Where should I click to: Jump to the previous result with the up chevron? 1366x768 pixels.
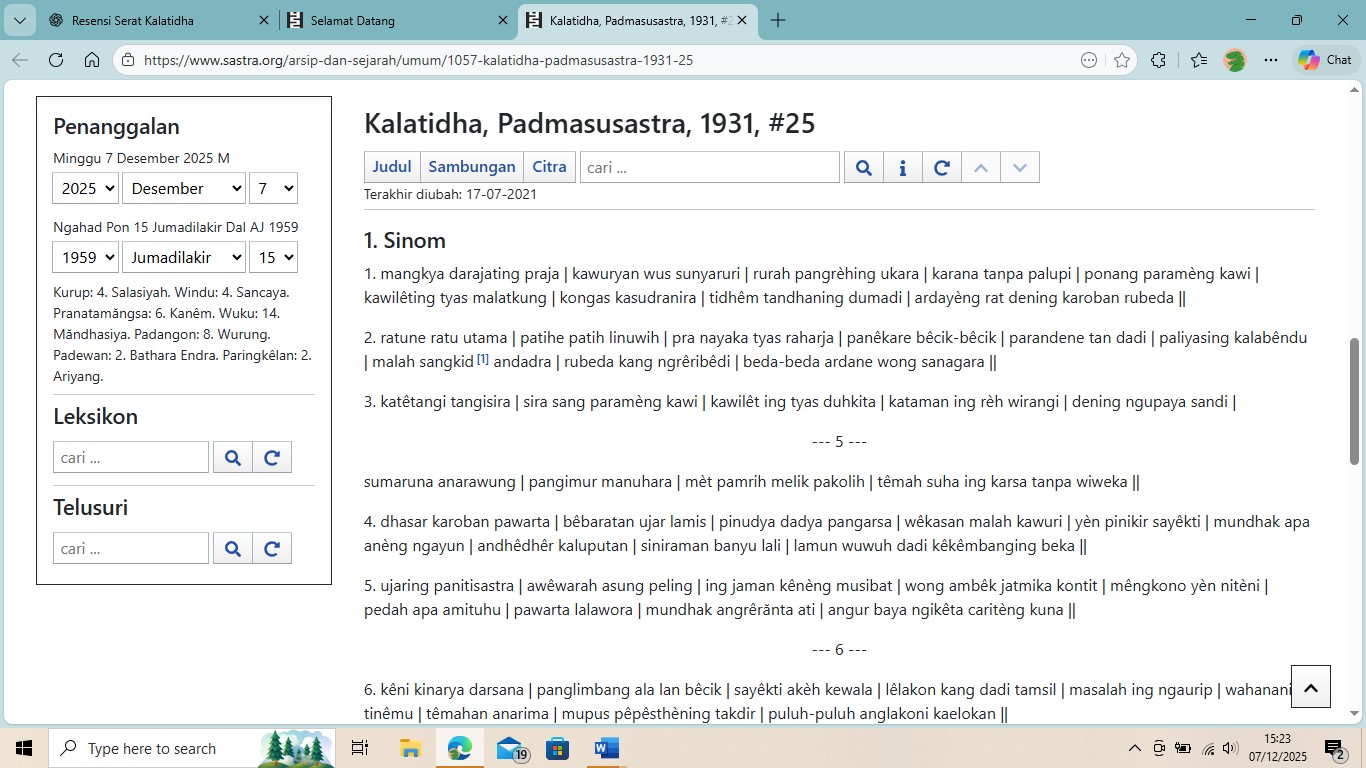[980, 167]
